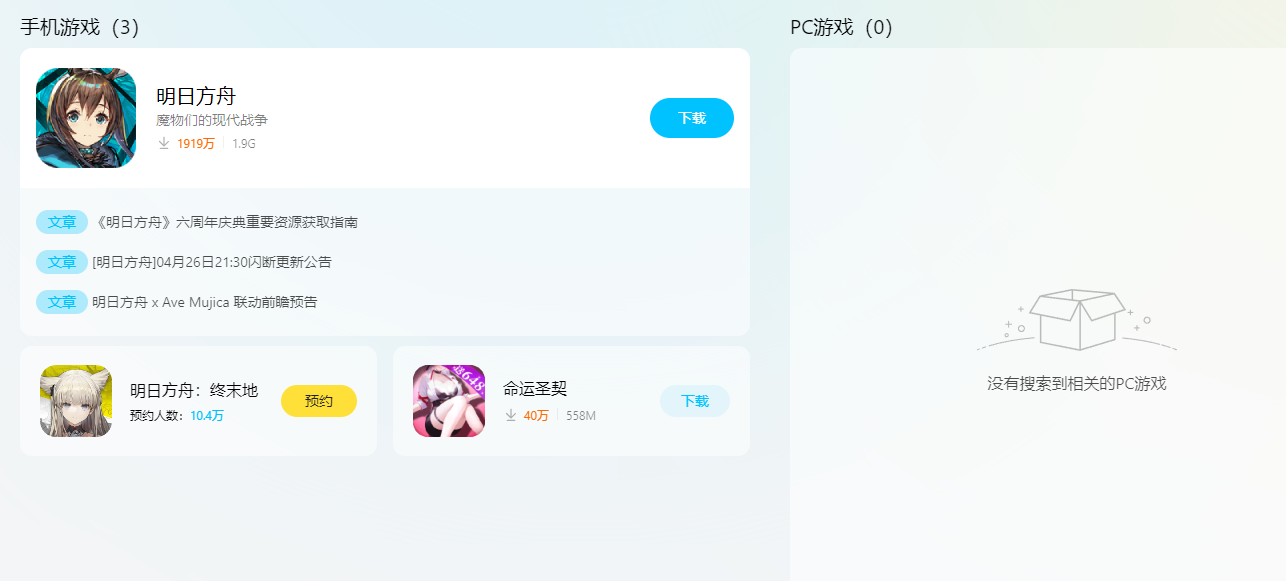Click the 文章 tag beside 闪断更新公告

tap(62, 262)
